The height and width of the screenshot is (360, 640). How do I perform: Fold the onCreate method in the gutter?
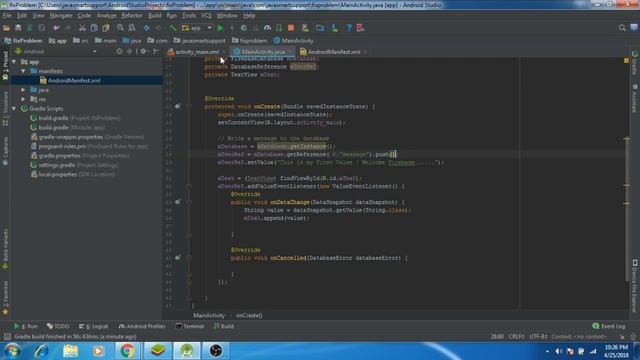click(189, 106)
